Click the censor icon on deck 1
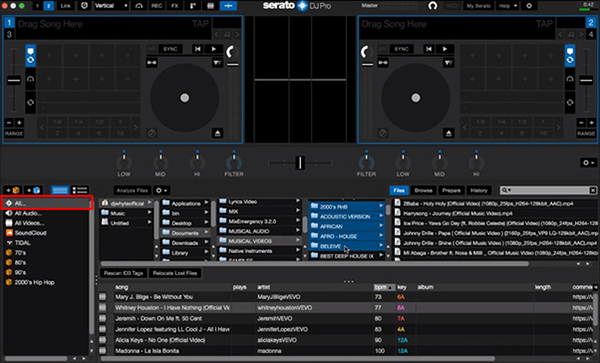Image resolution: width=600 pixels, height=363 pixels. coord(152,133)
